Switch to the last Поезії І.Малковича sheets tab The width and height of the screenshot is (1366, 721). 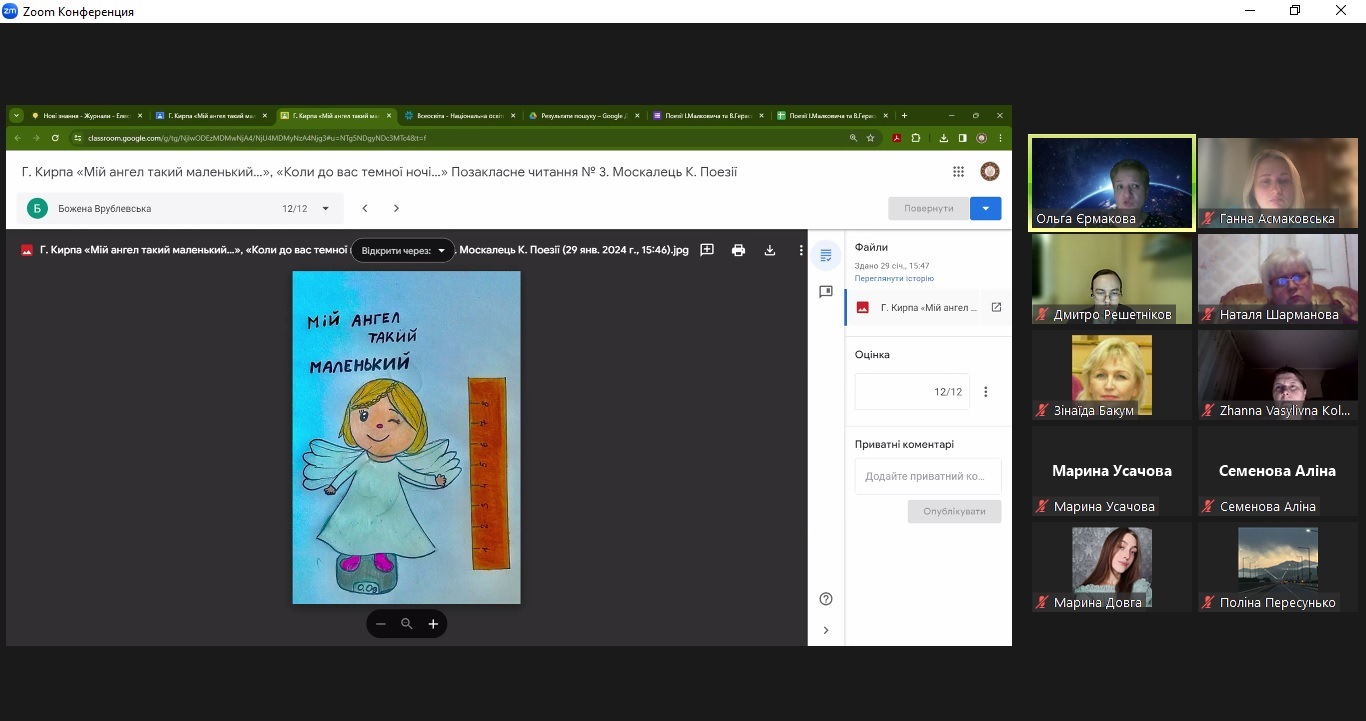point(831,115)
